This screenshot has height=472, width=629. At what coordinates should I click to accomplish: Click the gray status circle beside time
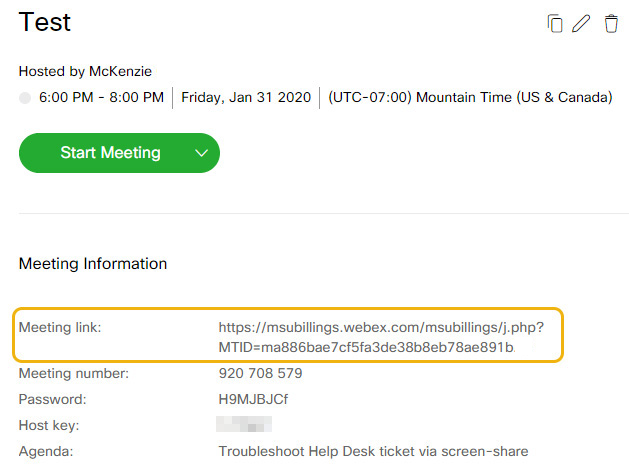pos(25,97)
